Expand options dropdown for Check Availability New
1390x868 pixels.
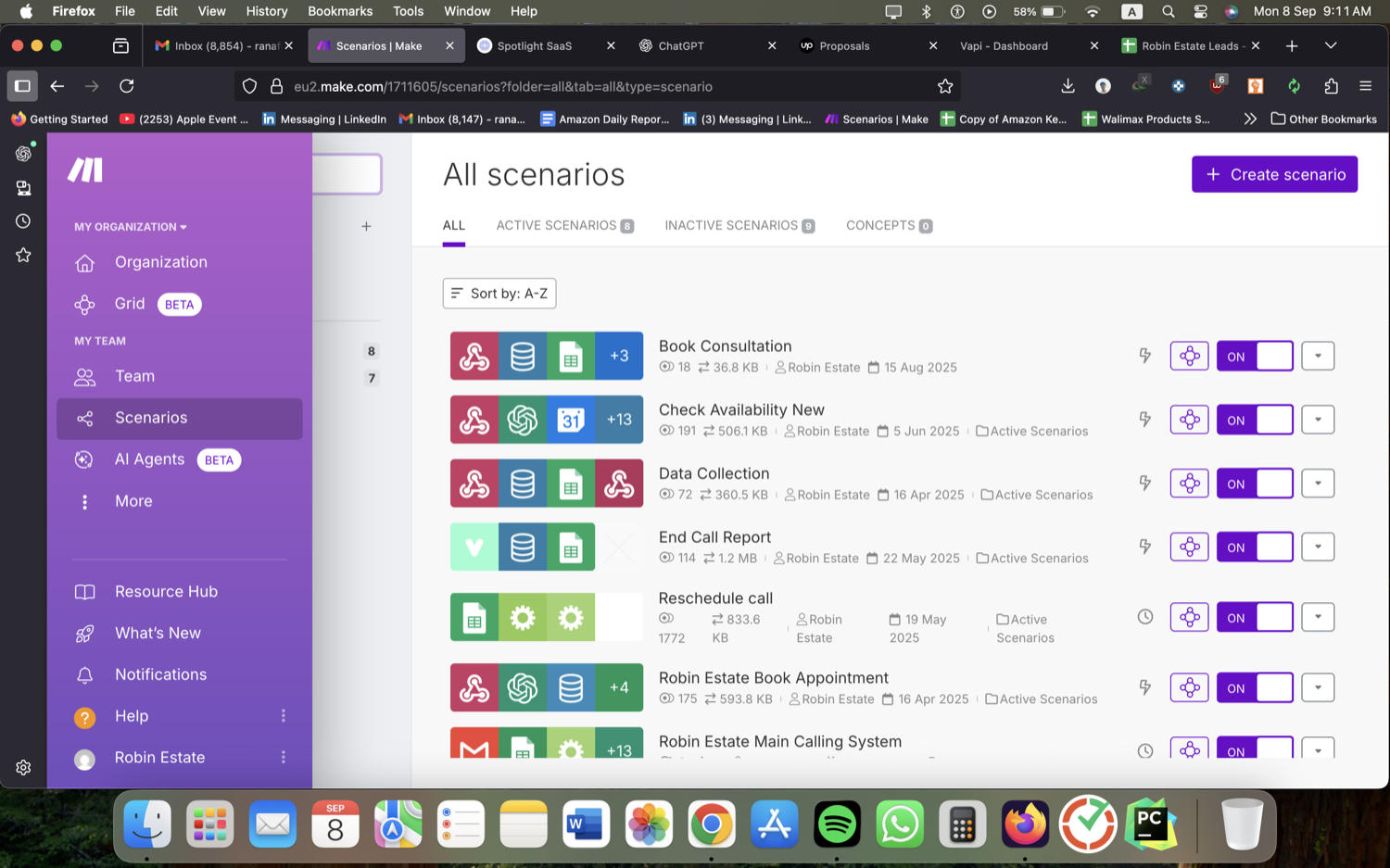1318,420
